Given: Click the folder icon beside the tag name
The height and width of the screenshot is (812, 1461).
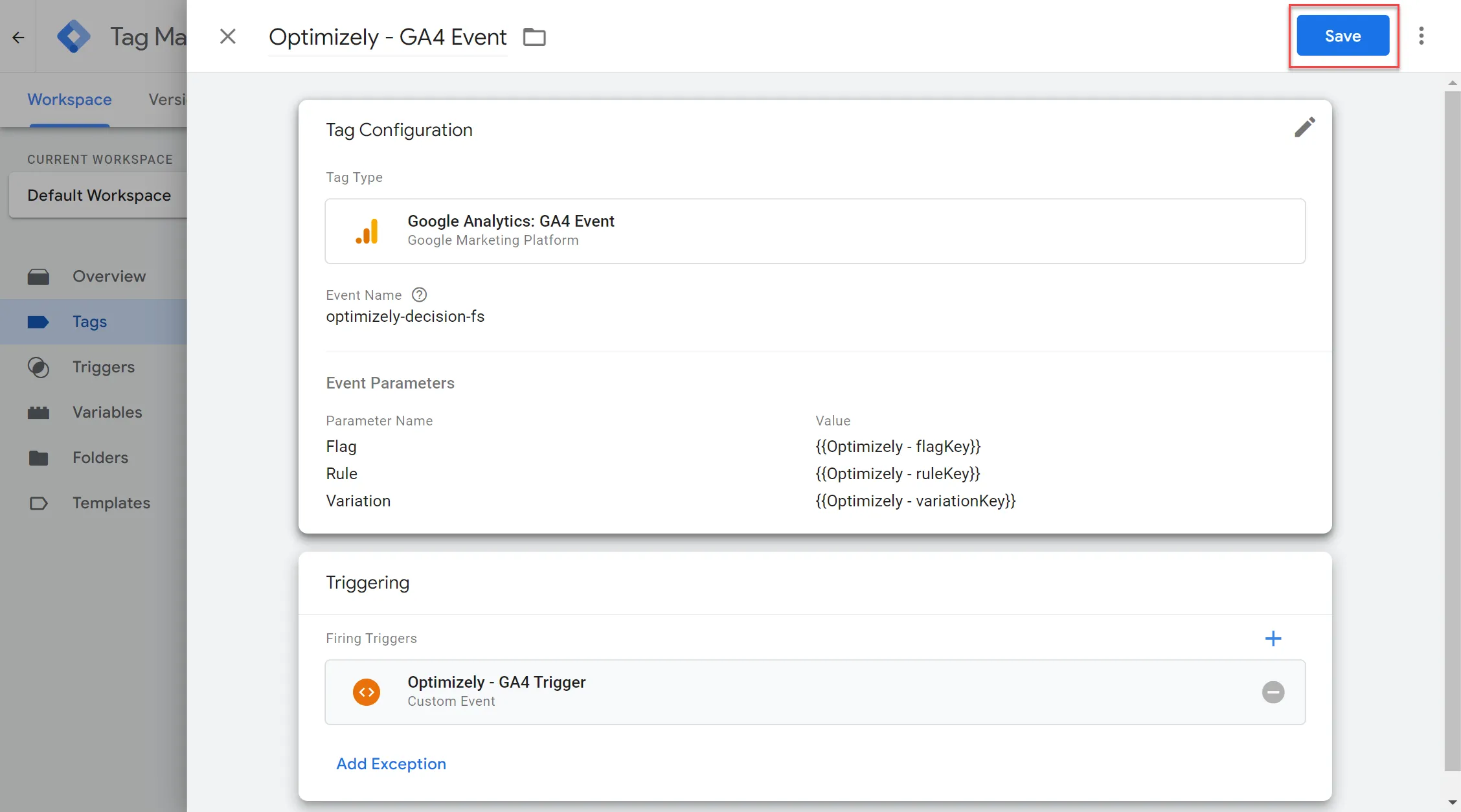Looking at the screenshot, I should [x=534, y=37].
